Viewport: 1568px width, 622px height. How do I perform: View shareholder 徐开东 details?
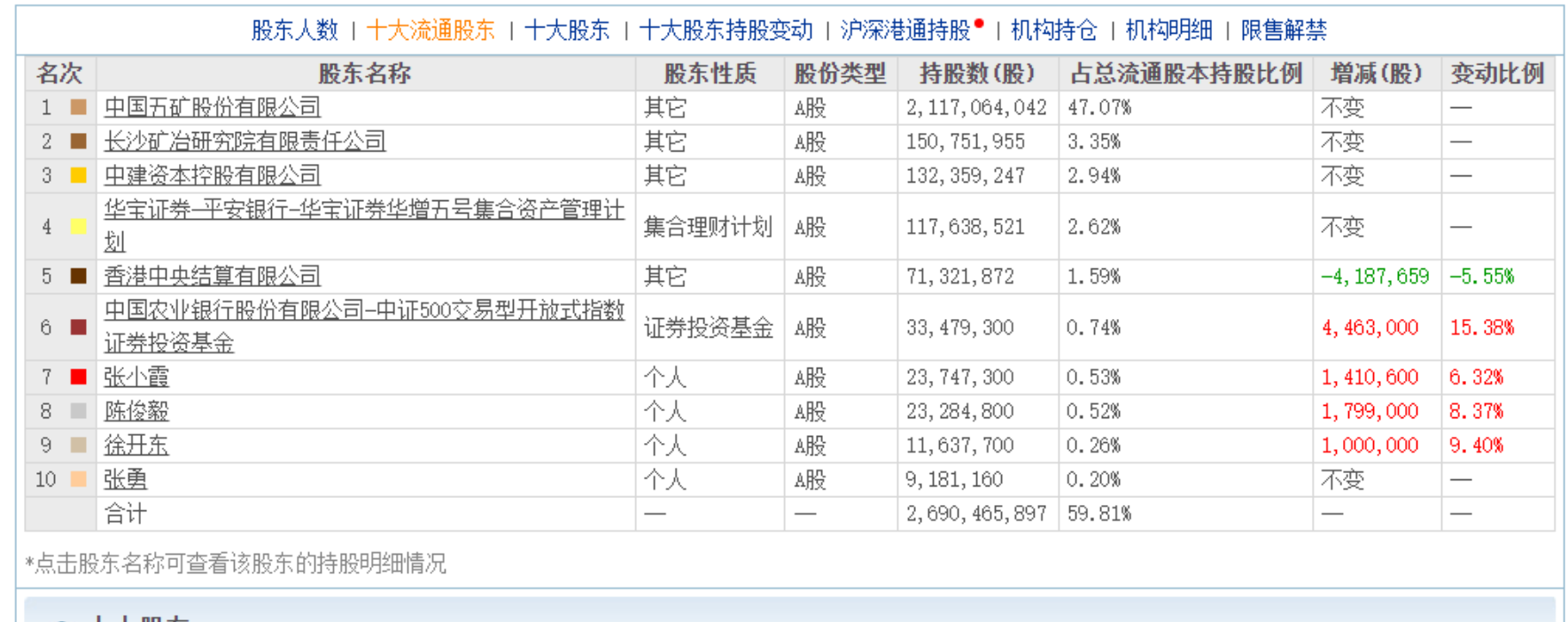(136, 445)
